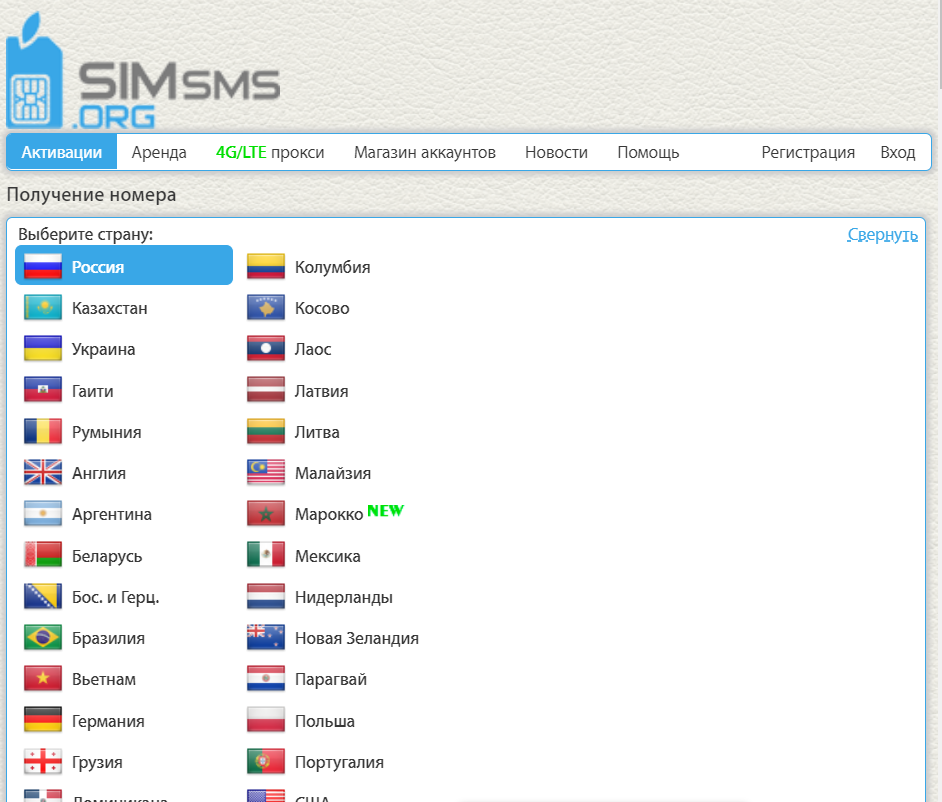Click the Georgia flag icon
Image resolution: width=942 pixels, height=802 pixels.
(x=43, y=761)
